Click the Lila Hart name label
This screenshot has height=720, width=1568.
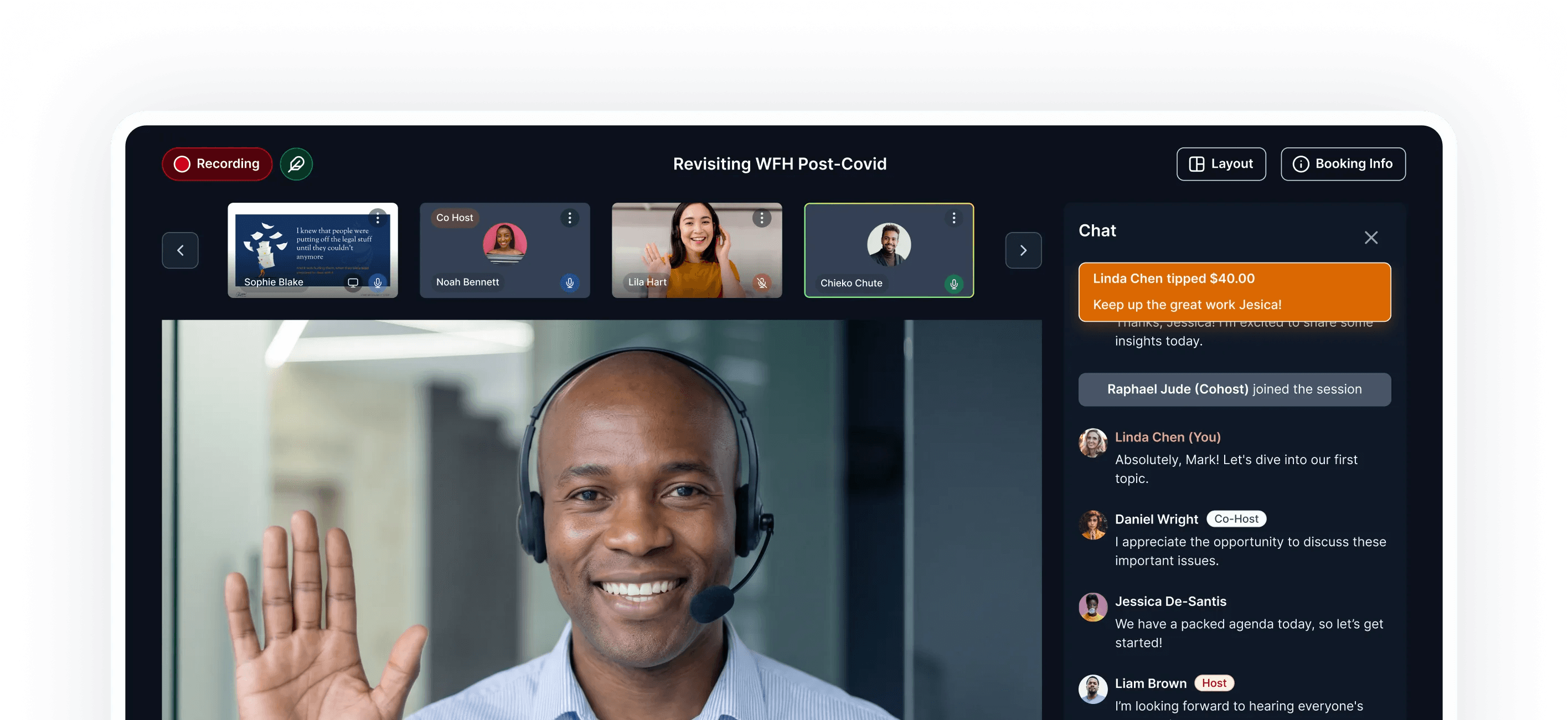647,282
